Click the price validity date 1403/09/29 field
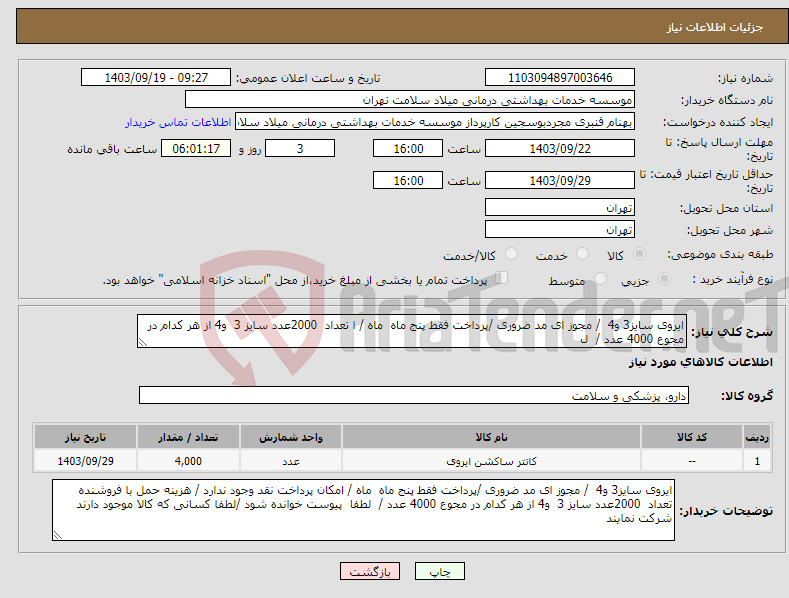The image size is (789, 598). pos(560,180)
